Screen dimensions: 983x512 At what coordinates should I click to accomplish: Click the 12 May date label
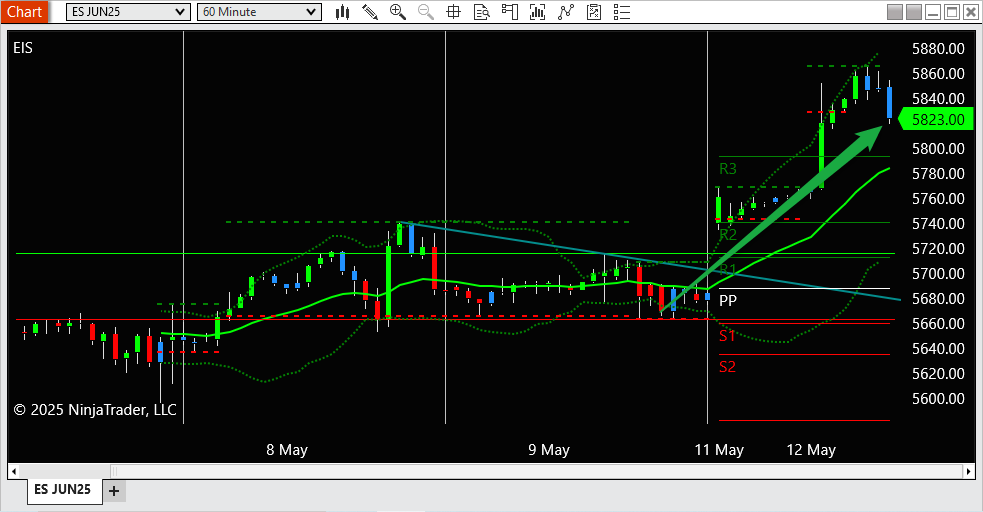click(x=811, y=450)
